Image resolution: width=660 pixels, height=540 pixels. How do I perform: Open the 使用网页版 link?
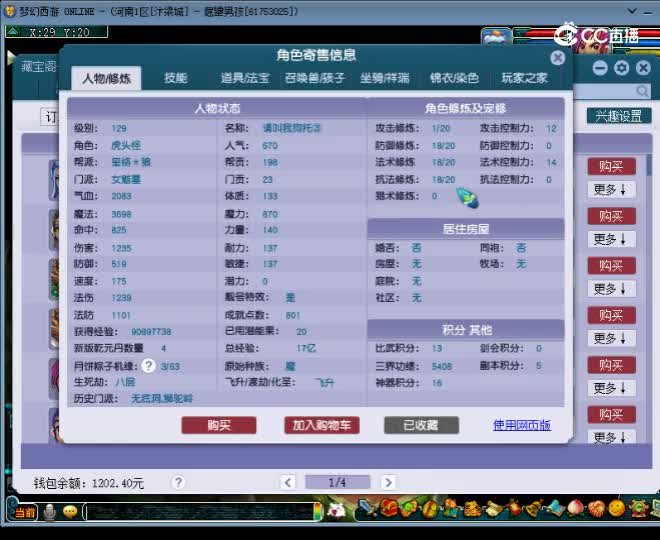522,425
